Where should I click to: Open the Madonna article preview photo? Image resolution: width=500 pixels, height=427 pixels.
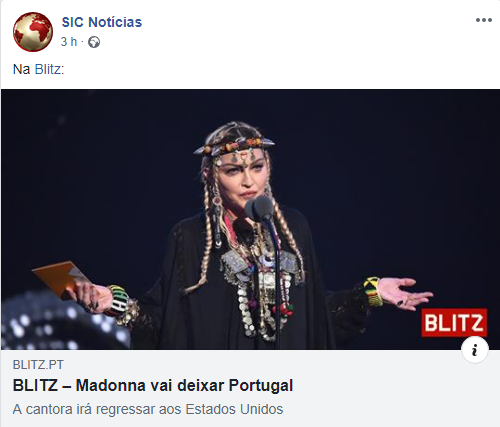click(250, 219)
